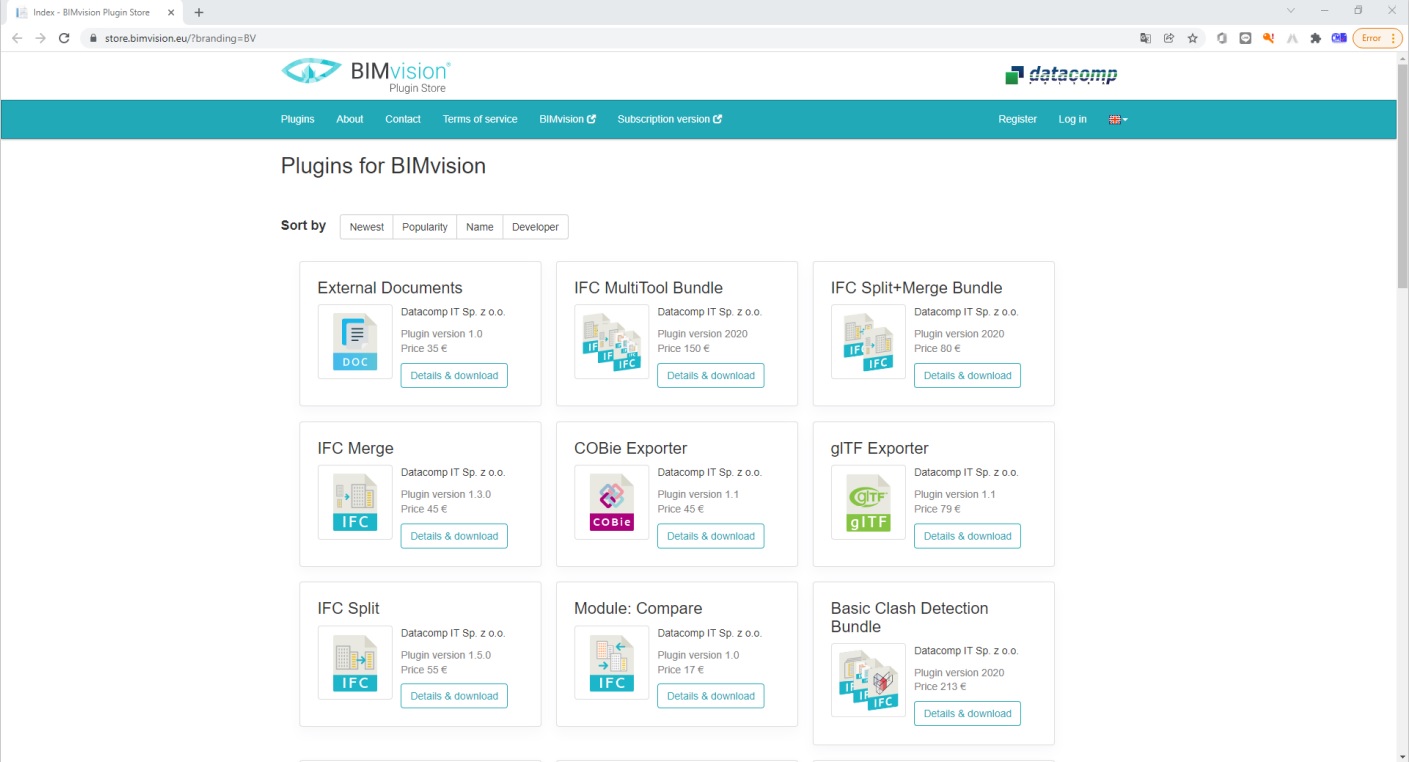
Task: Open the tab search chevron in the title bar
Action: pyautogui.click(x=1291, y=10)
